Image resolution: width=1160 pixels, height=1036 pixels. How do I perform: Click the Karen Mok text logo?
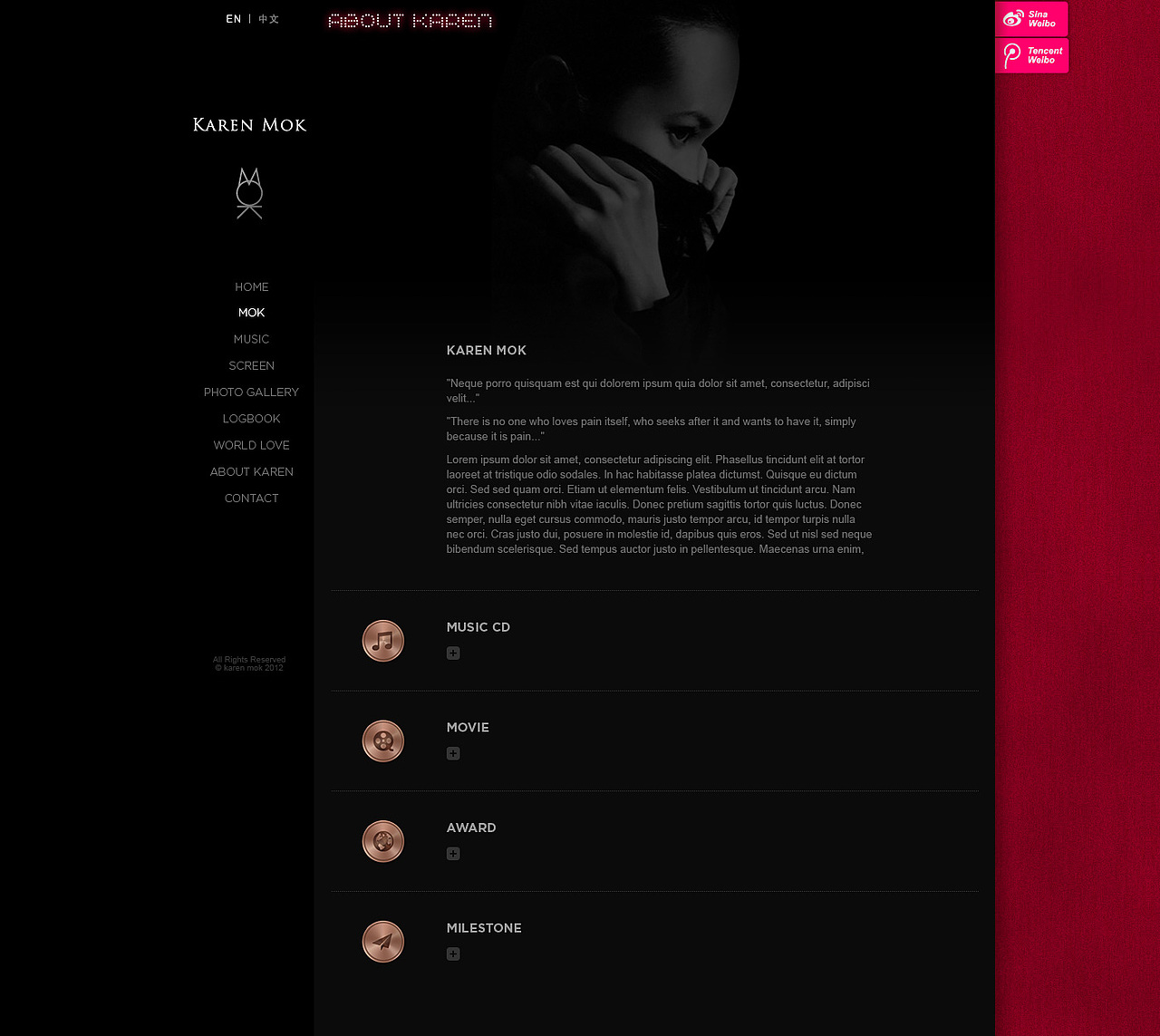[249, 125]
